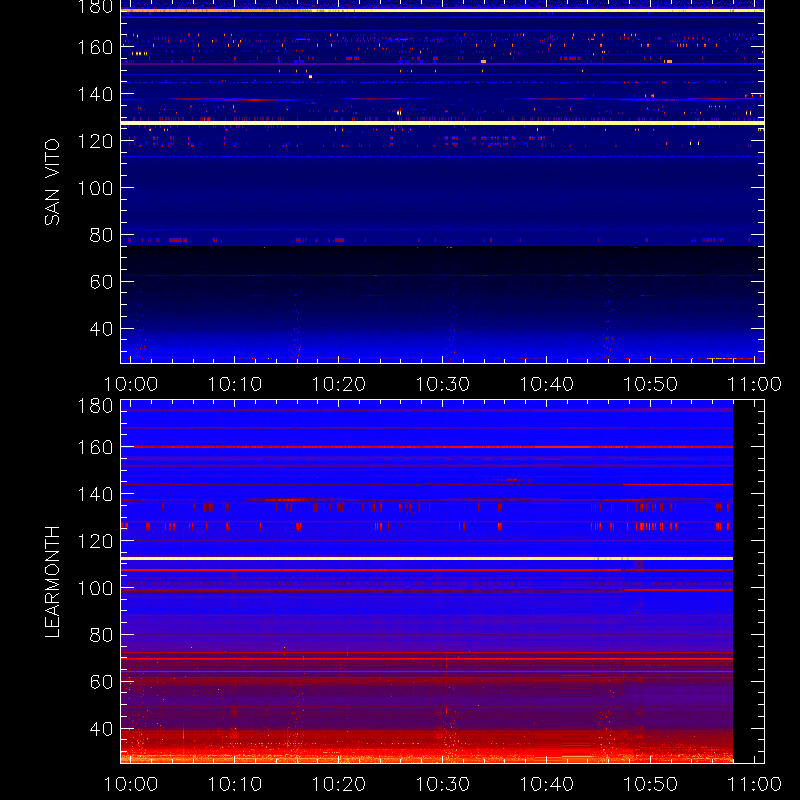Select the 60 tick label on SAN VITO plot
The height and width of the screenshot is (800, 800).
101,282
